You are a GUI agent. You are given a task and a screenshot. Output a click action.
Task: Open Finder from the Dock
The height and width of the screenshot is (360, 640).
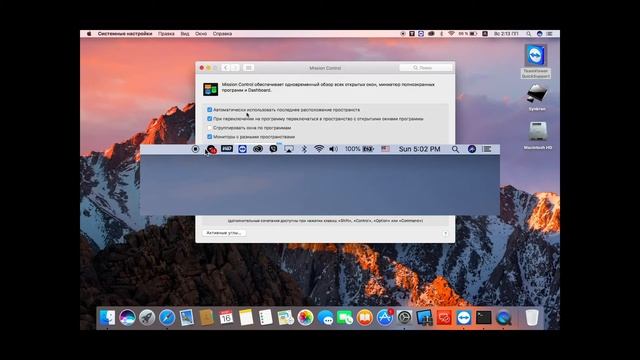coord(107,317)
